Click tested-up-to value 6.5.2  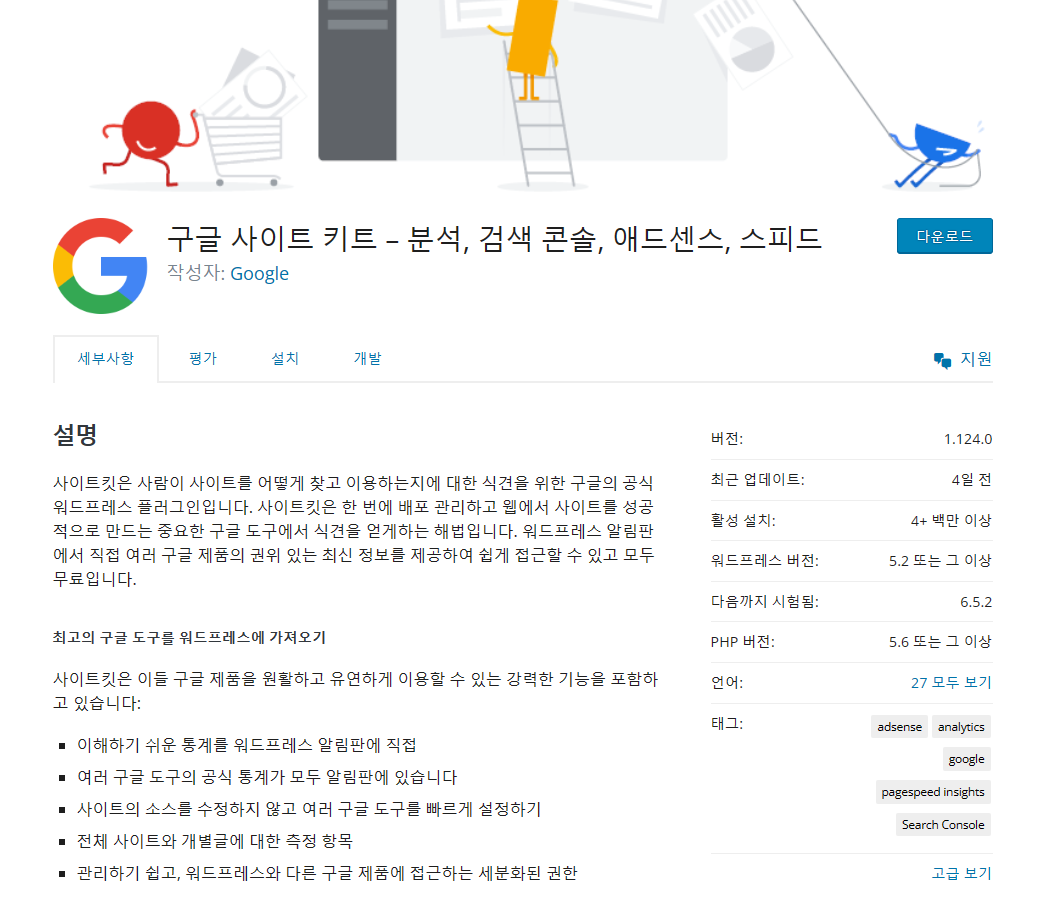[976, 602]
